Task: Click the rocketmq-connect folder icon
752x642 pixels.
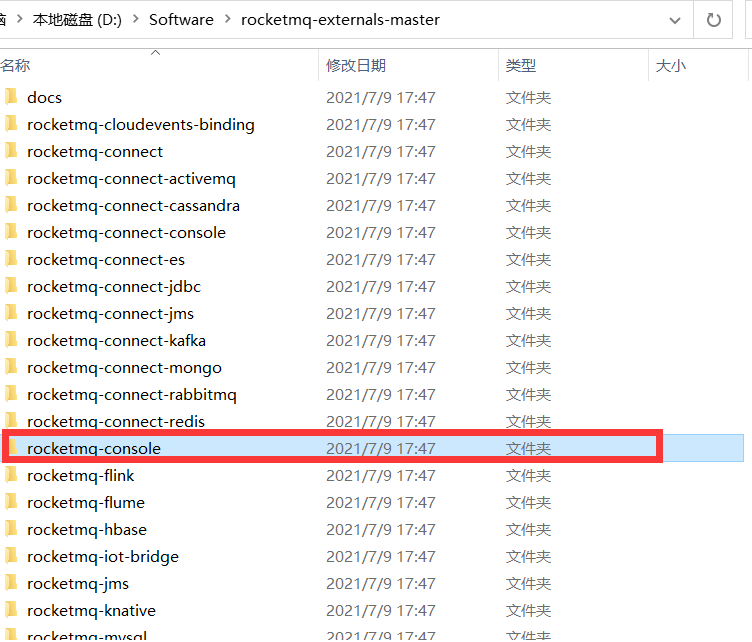Action: (11, 151)
